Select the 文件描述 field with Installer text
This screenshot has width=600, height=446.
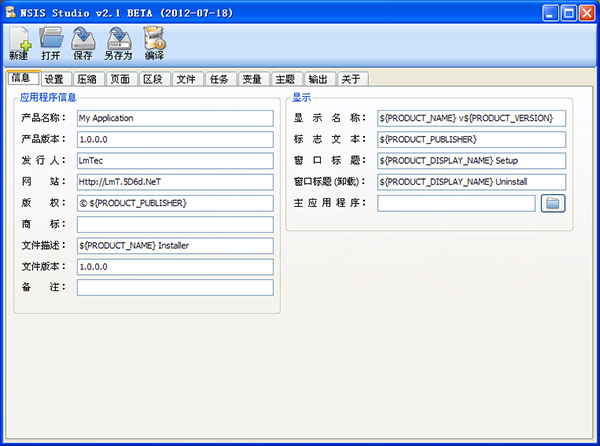coord(175,246)
